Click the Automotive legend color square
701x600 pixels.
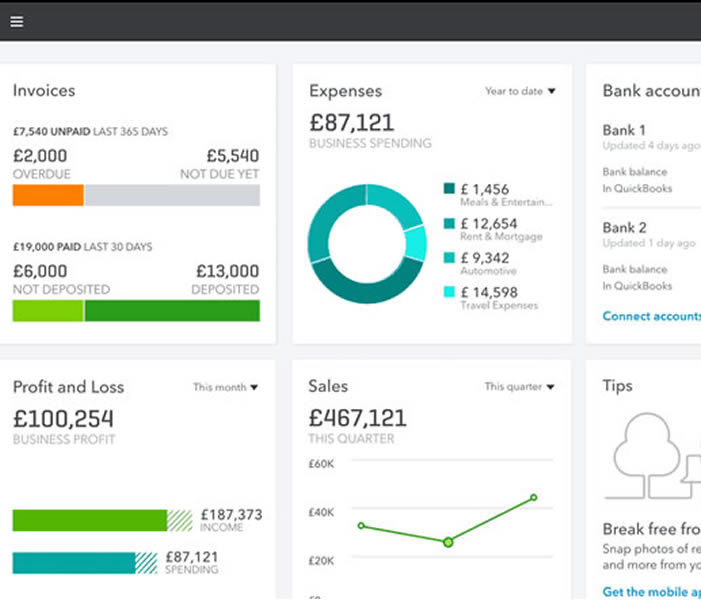(x=449, y=258)
